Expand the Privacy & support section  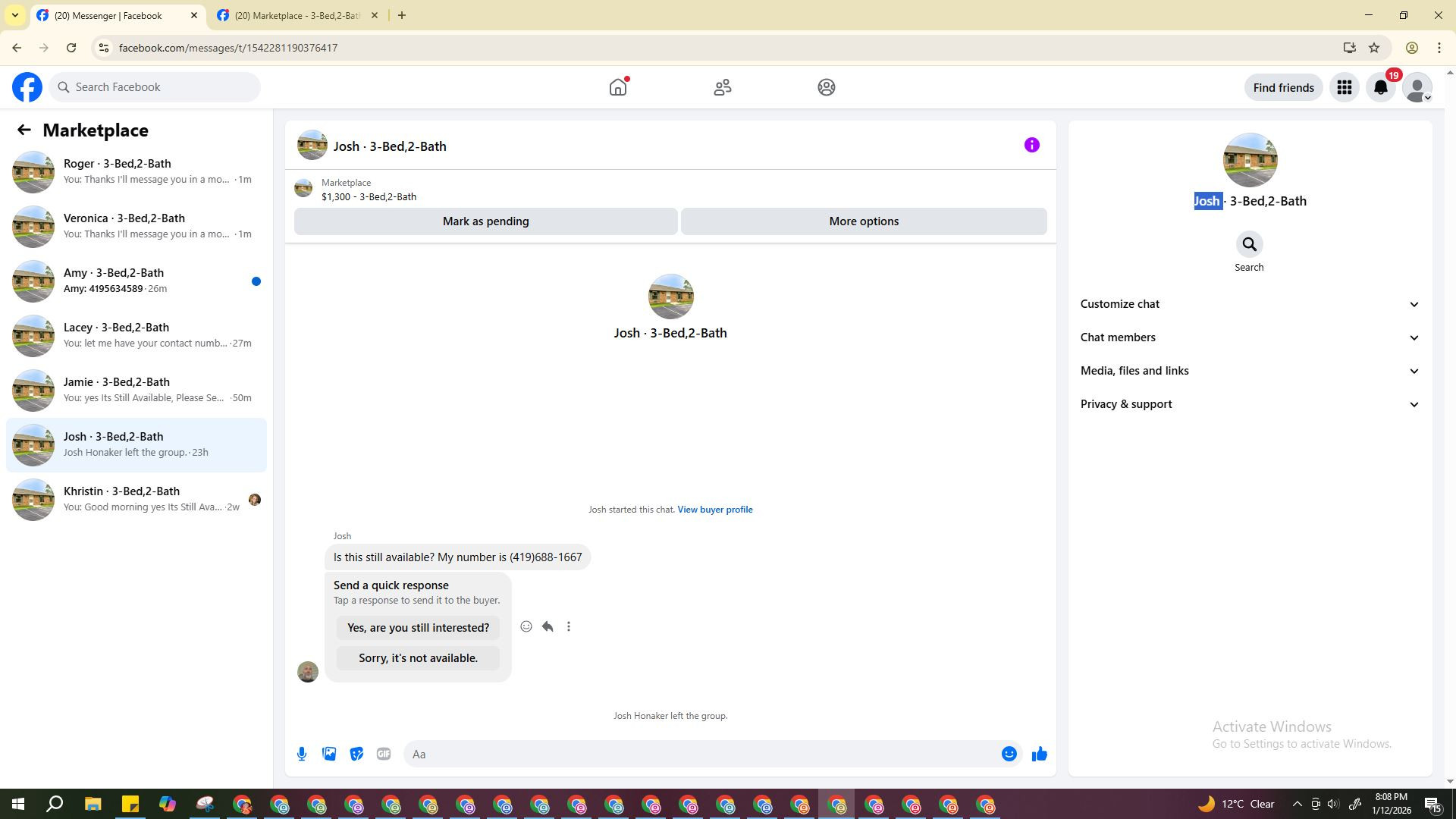pos(1249,404)
